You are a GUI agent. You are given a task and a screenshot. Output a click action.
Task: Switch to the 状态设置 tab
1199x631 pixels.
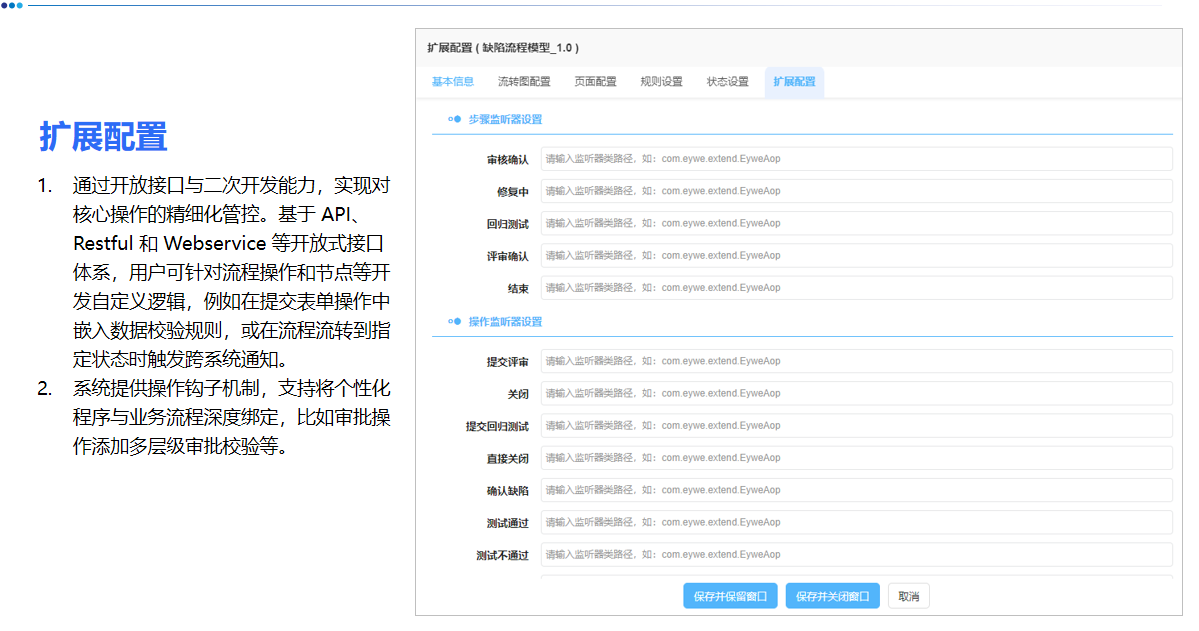726,82
